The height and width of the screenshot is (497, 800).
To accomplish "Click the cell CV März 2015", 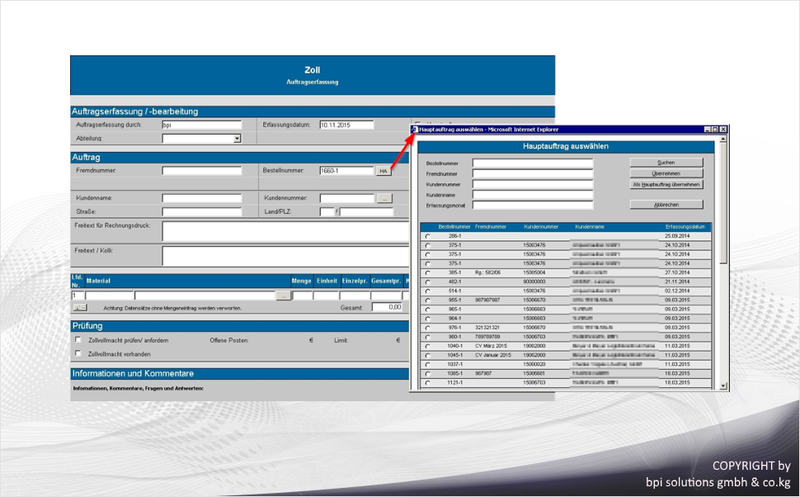I will [491, 346].
